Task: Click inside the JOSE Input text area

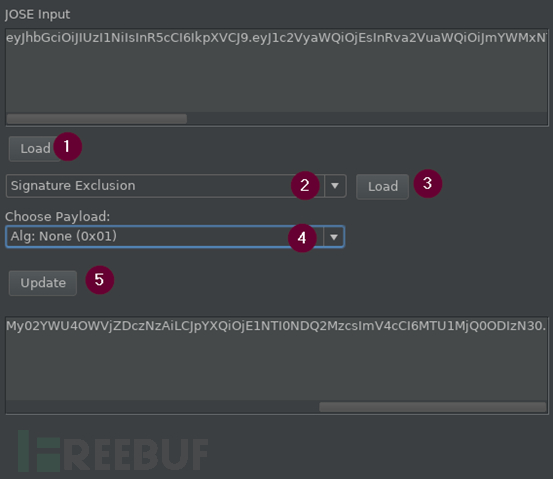Action: click(277, 71)
